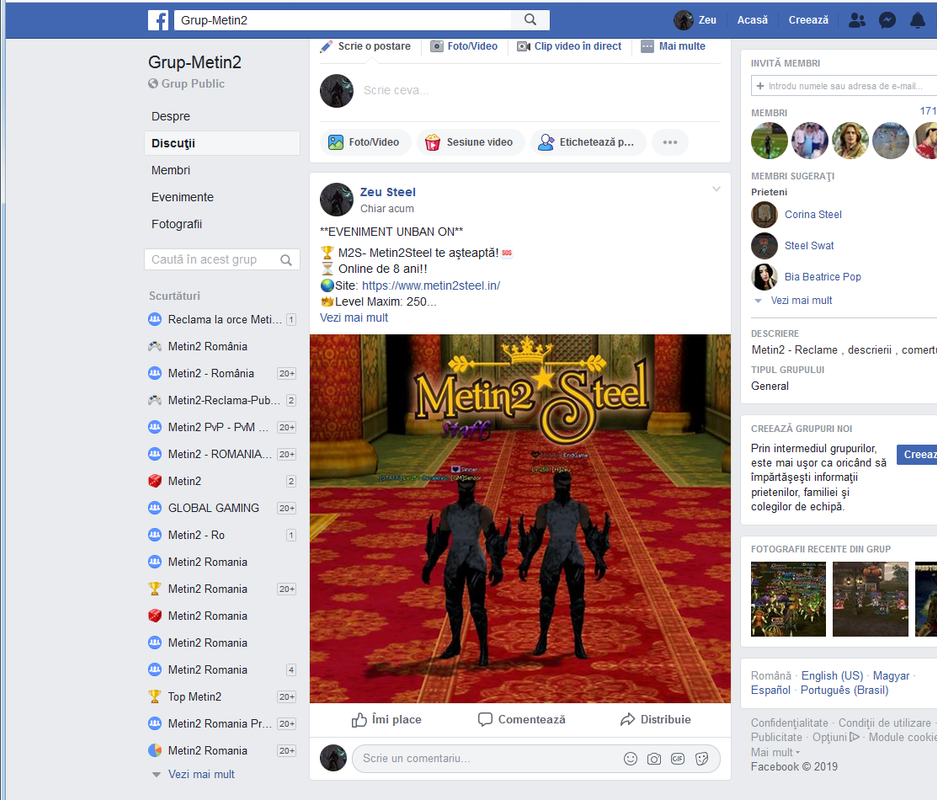Expand Vezi mai mult under shortcuts

click(201, 774)
